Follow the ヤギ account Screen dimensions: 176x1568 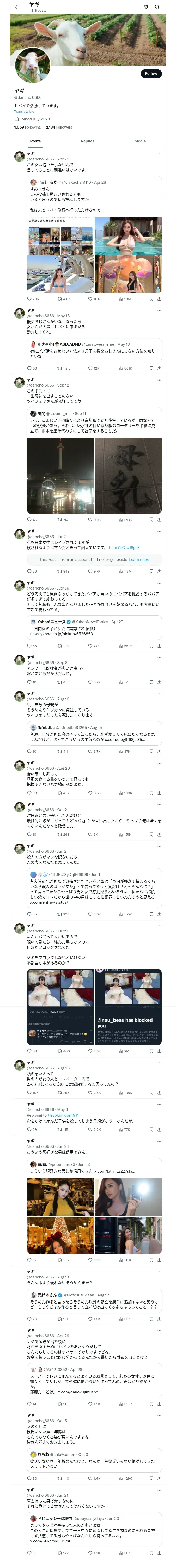pos(150,74)
